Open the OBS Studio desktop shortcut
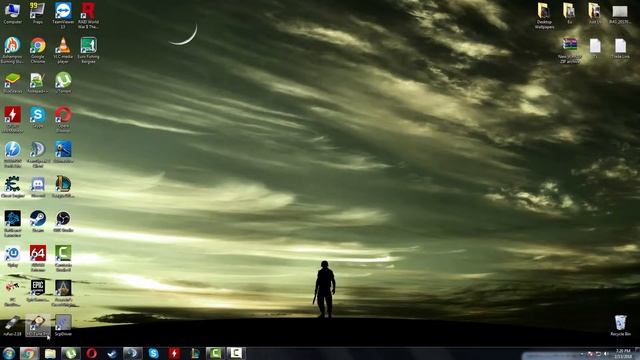The height and width of the screenshot is (360, 640). (63, 221)
